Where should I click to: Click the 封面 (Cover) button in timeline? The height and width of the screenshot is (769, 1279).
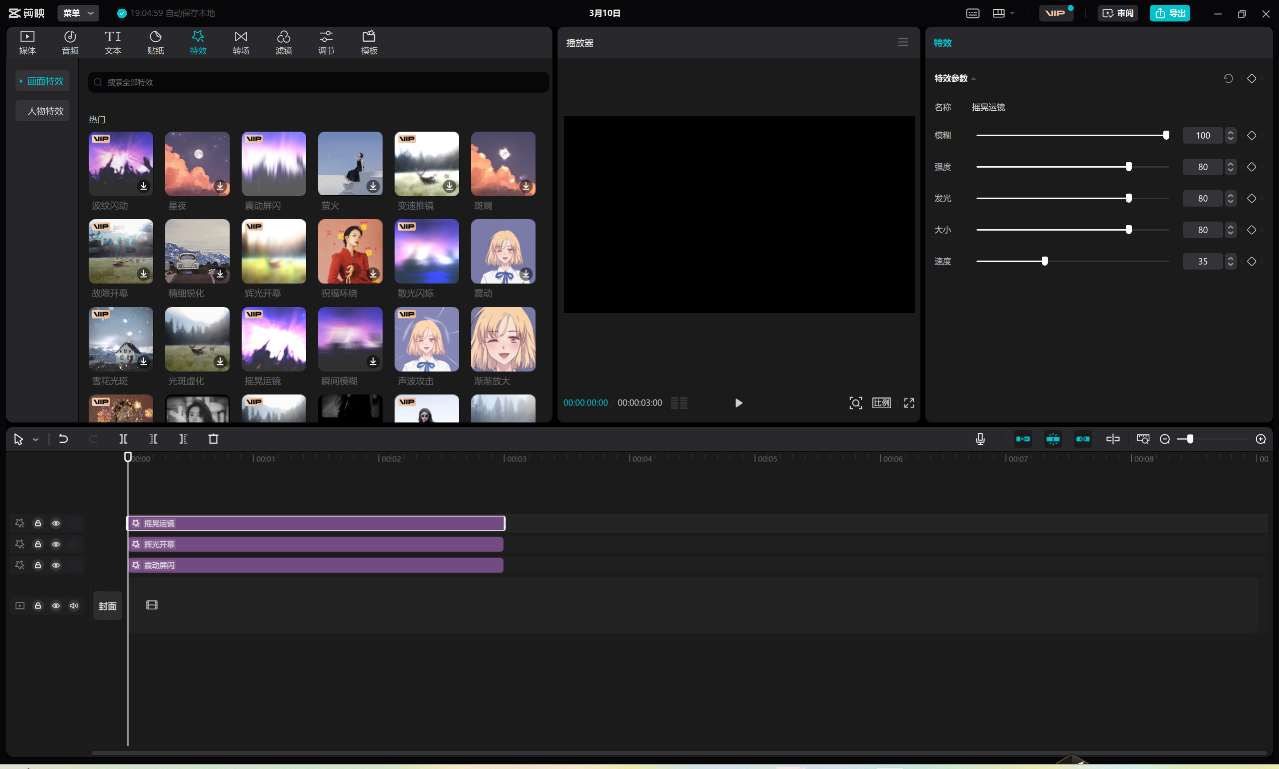pyautogui.click(x=107, y=605)
